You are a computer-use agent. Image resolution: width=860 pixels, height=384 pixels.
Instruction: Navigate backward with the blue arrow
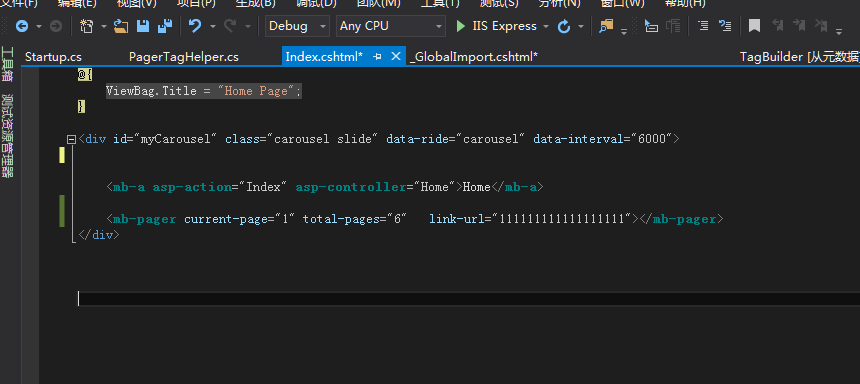(22, 26)
